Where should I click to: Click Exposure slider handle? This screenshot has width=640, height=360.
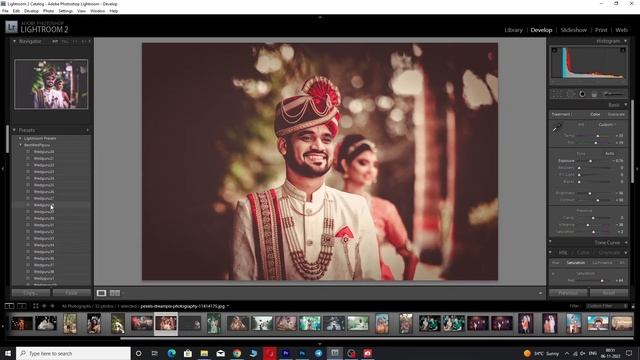click(590, 161)
